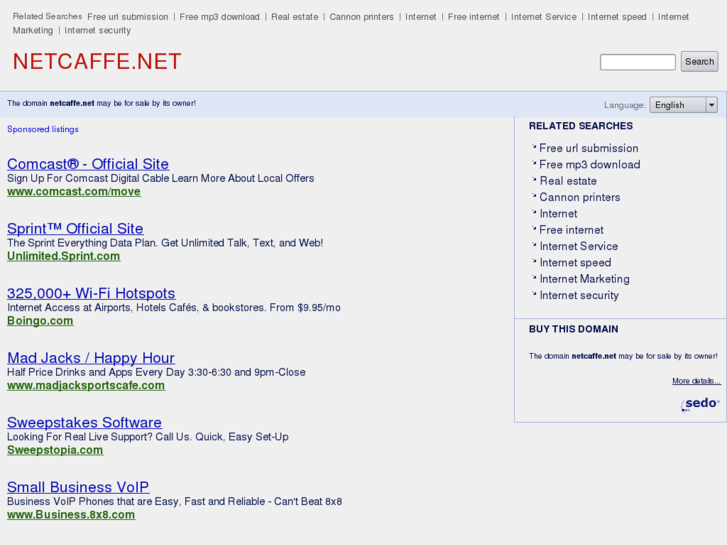
Task: Select top bar Internet link
Action: 421,17
